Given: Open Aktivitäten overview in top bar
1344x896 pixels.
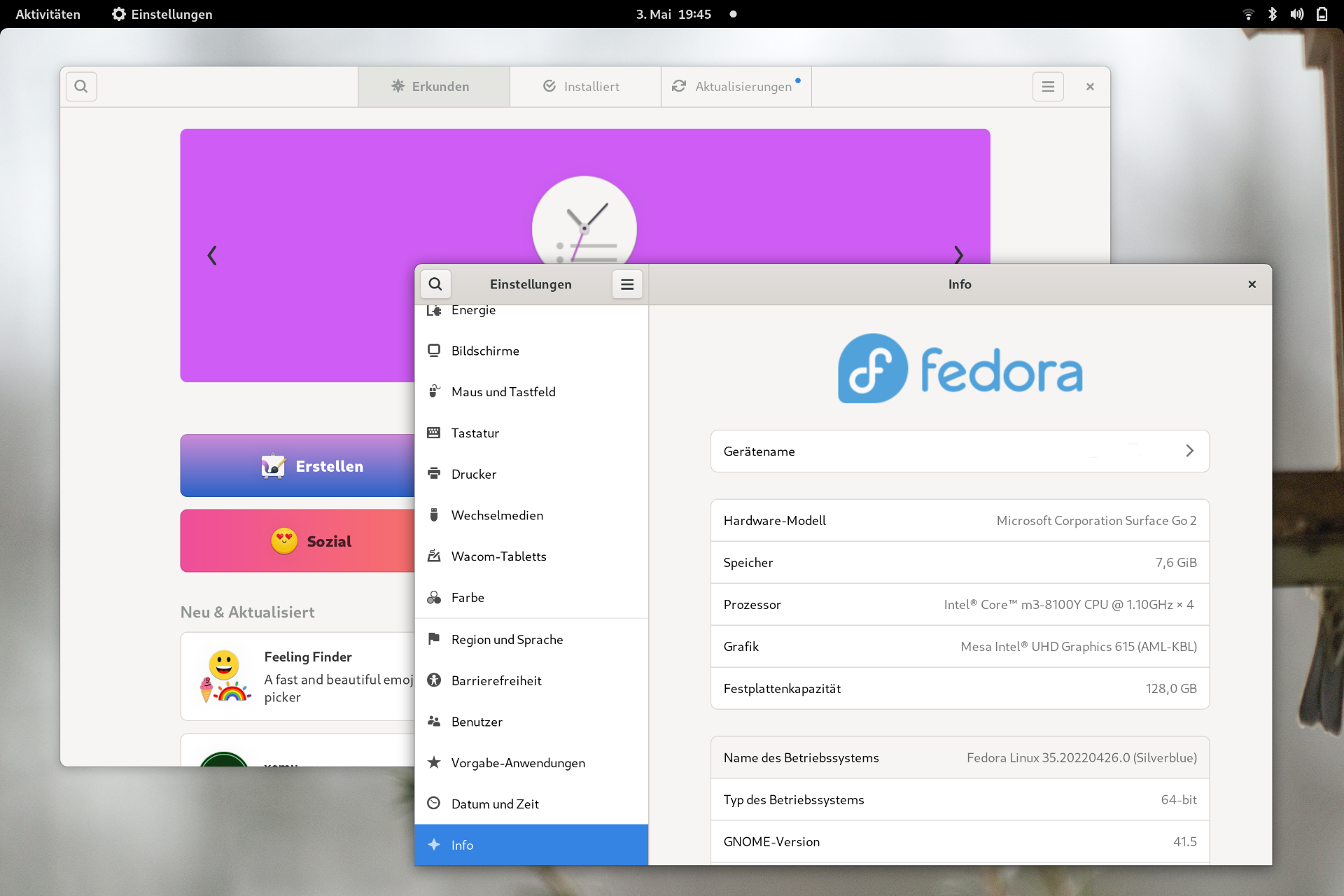Looking at the screenshot, I should pos(48,14).
